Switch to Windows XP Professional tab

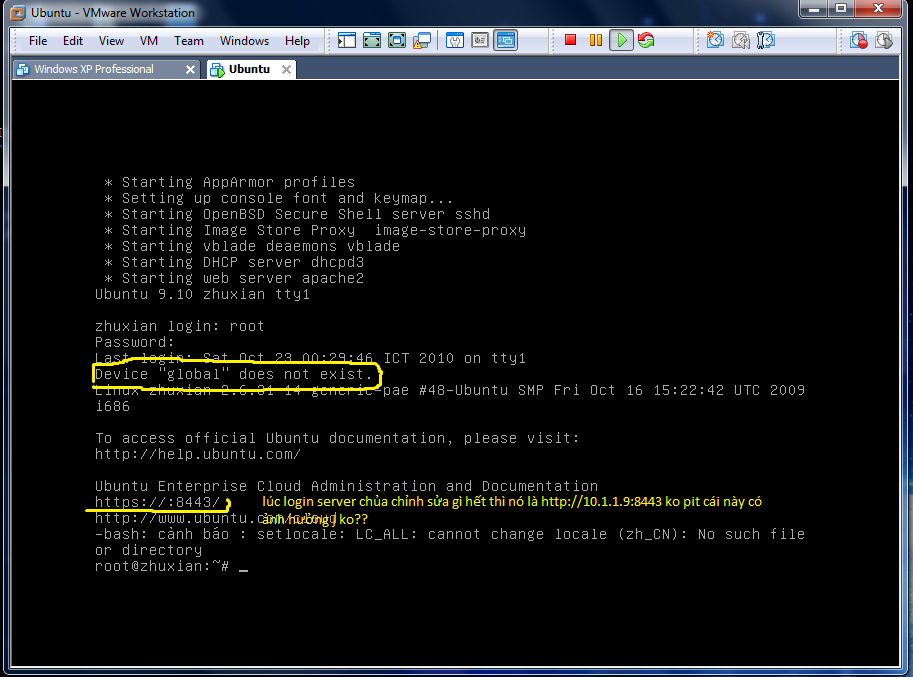tap(107, 69)
